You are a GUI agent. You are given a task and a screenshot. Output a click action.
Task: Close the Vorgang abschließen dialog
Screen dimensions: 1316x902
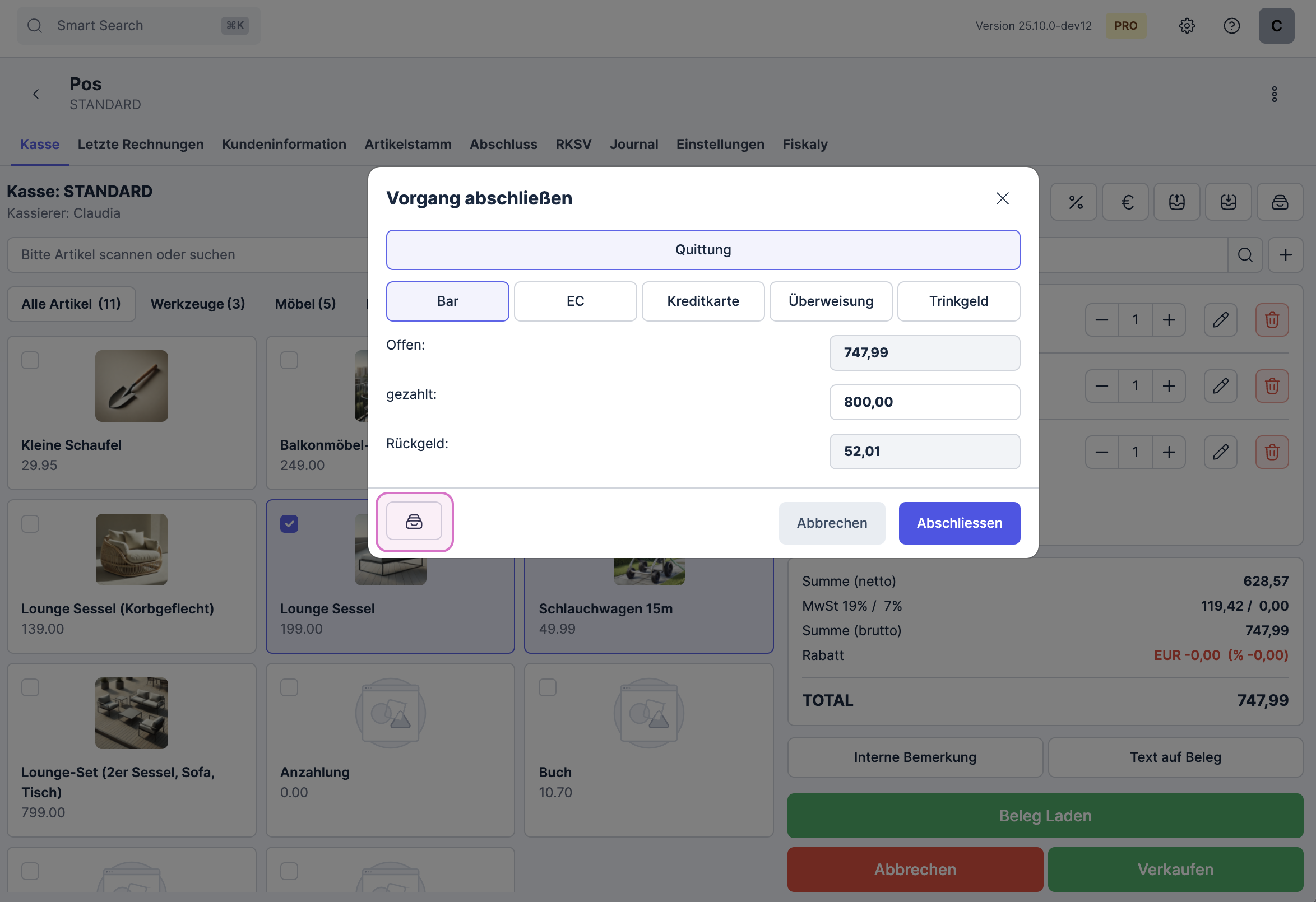tap(1002, 199)
